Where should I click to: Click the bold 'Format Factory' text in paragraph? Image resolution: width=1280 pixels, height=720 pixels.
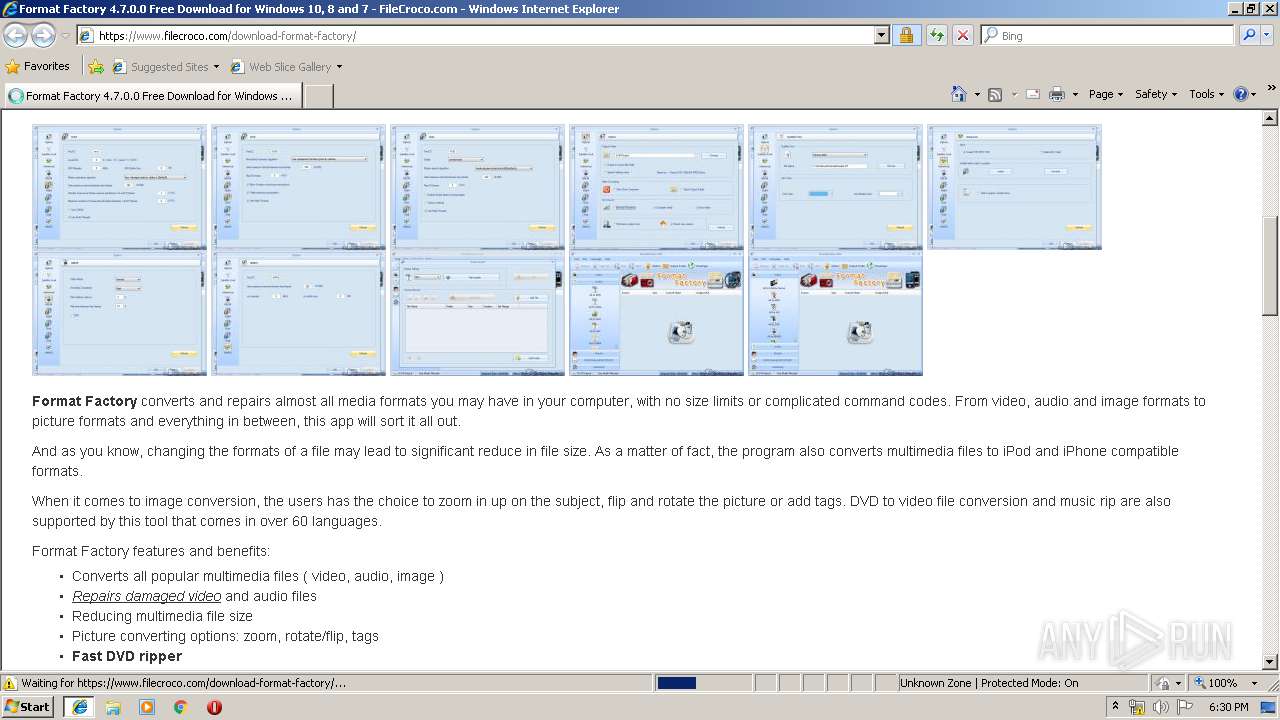84,401
